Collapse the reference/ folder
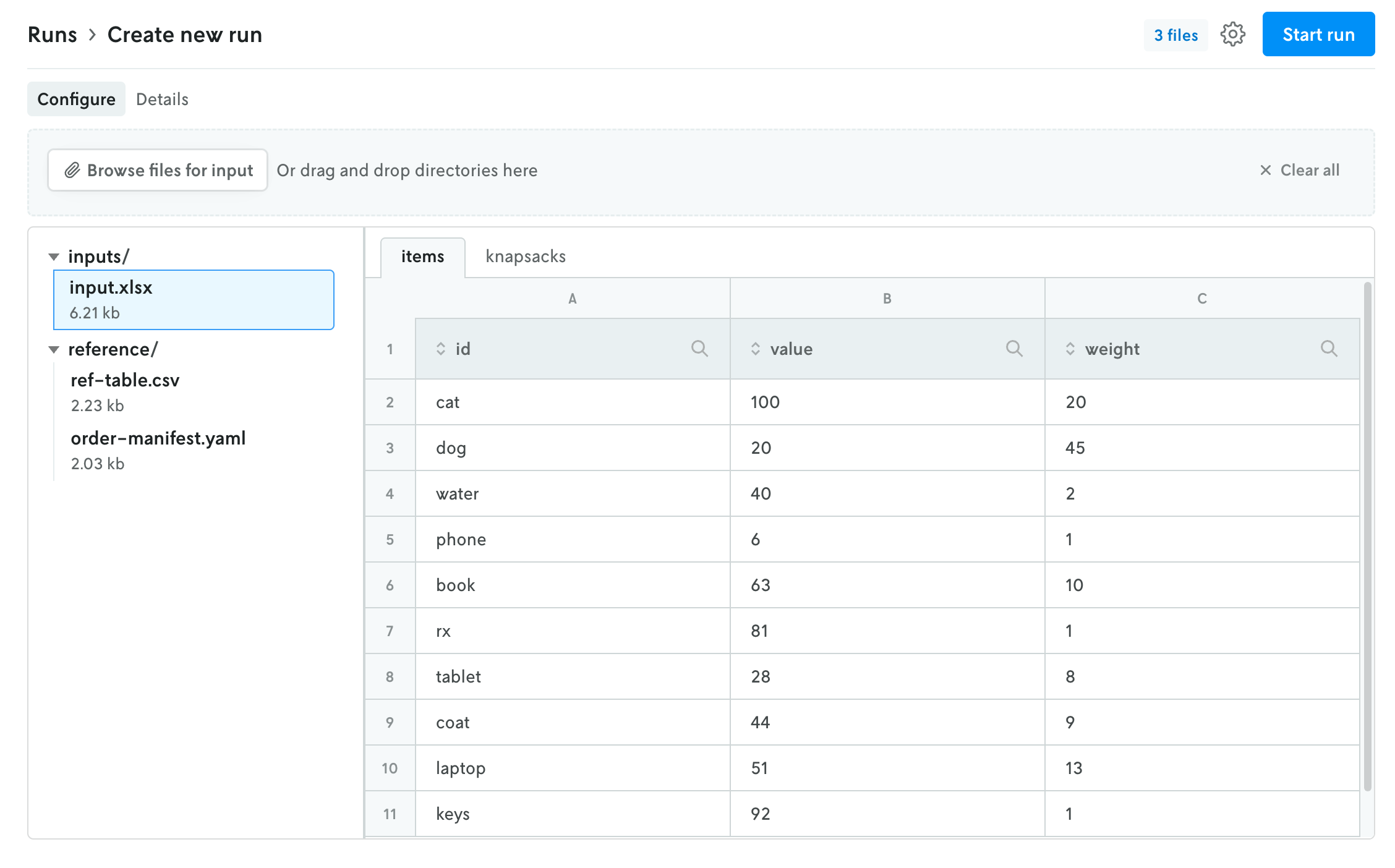The height and width of the screenshot is (868, 1395). [x=54, y=349]
